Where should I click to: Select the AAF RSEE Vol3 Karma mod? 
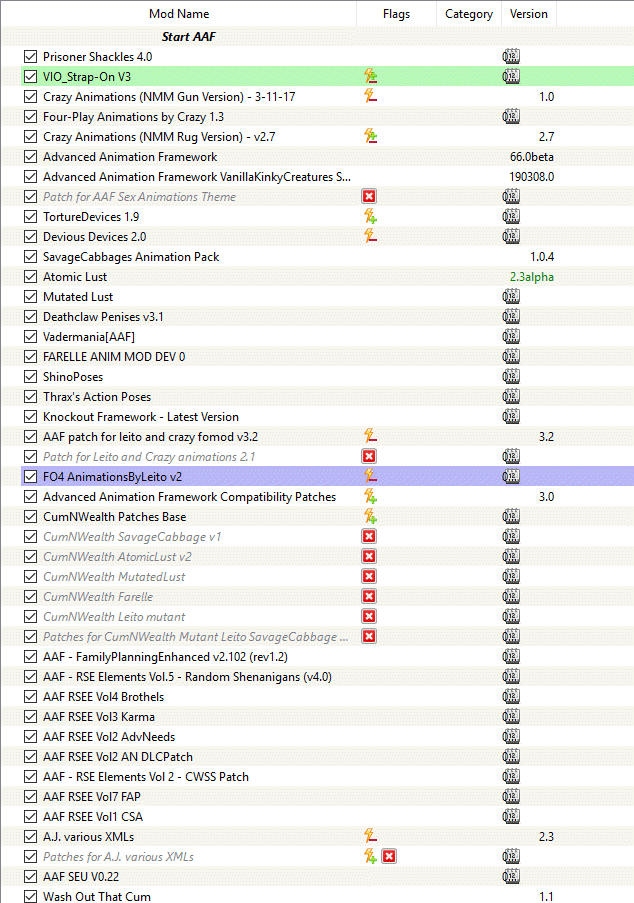pos(98,717)
